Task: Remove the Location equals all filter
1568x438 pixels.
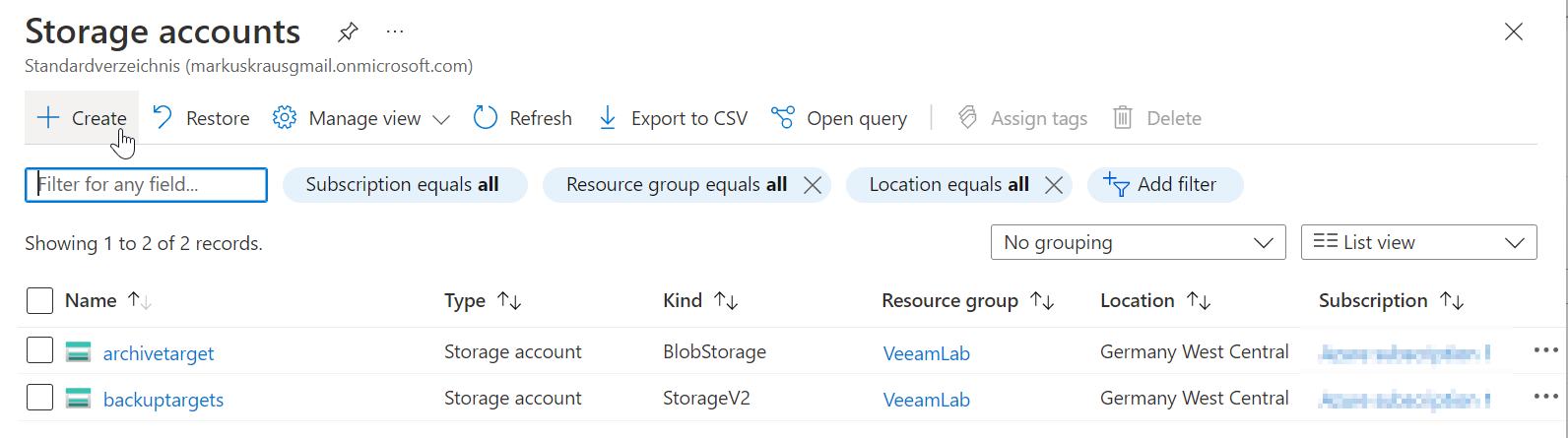Action: click(x=1054, y=185)
